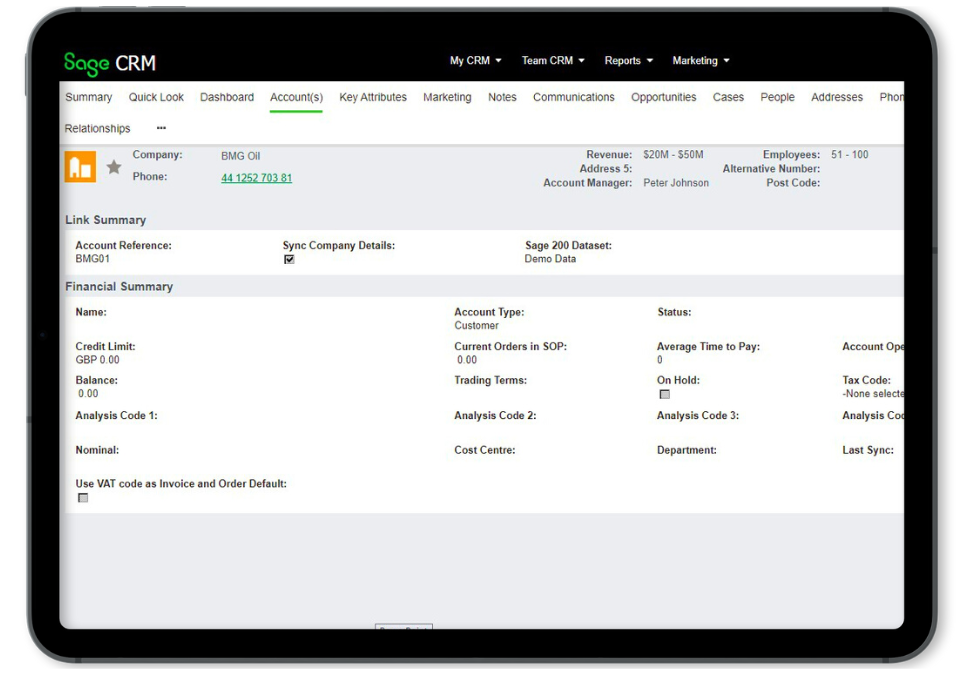Screen dimensions: 975x675
Task: Expand the Marketing dropdown in top bar
Action: click(701, 60)
